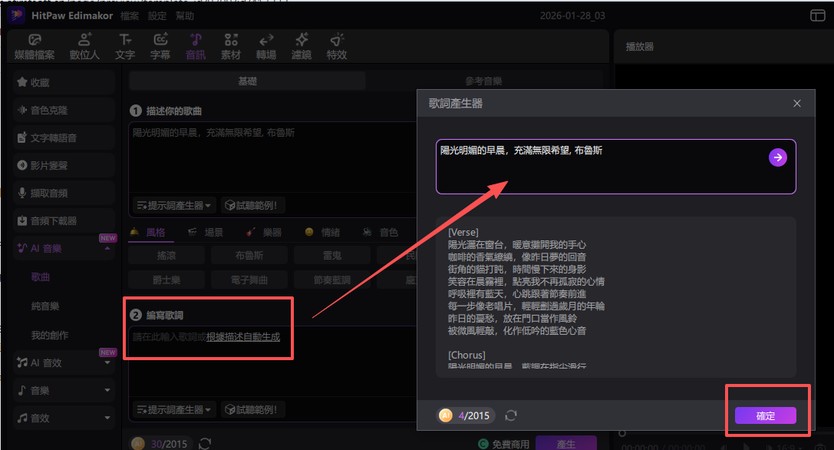Open 音頻下載器 audio downloader
This screenshot has height=450, width=834.
64,221
